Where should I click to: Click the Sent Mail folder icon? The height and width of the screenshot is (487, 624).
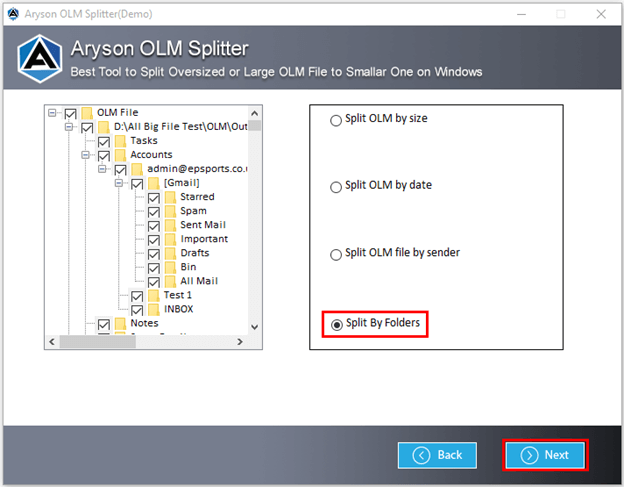[170, 225]
